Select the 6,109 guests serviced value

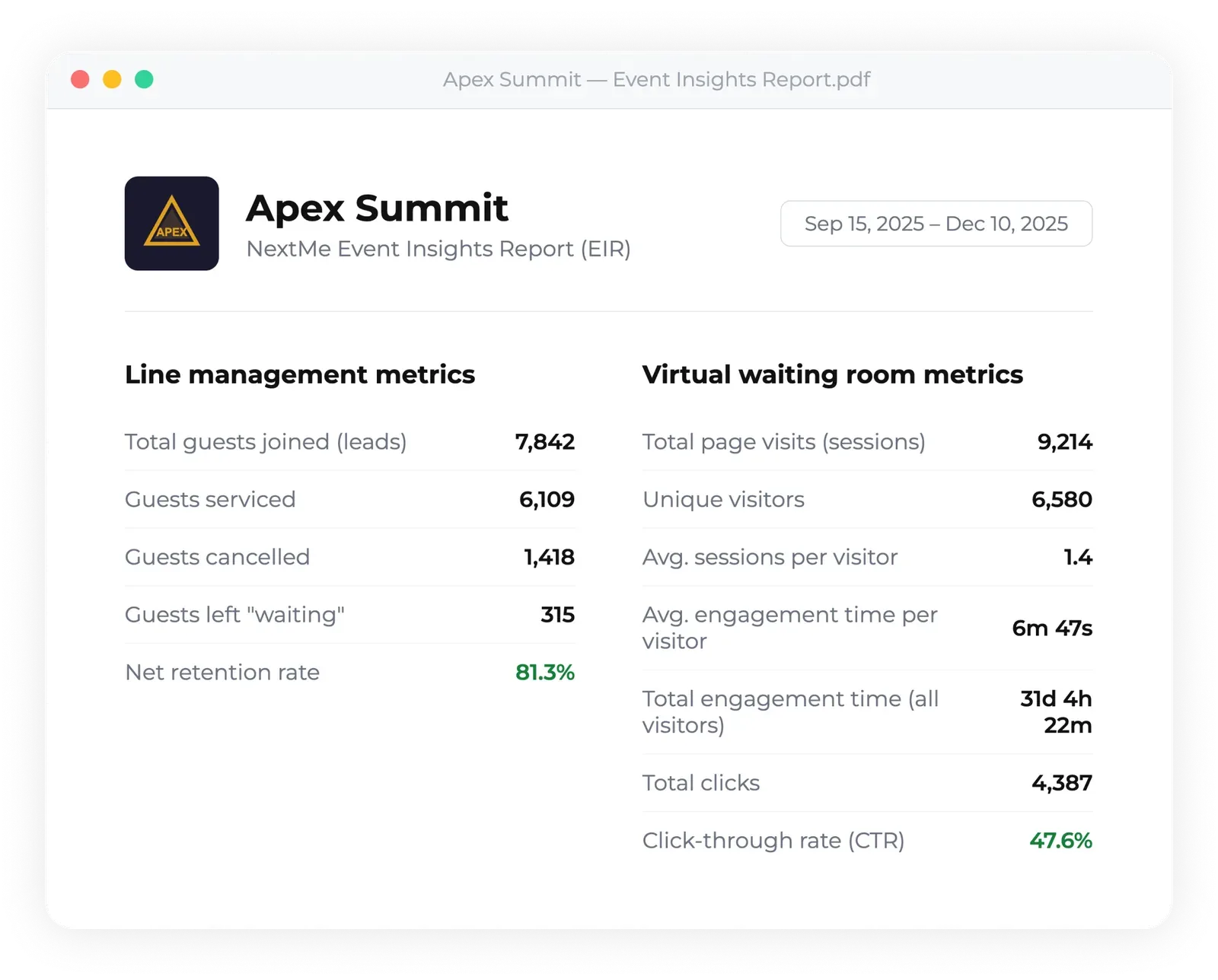[x=547, y=499]
